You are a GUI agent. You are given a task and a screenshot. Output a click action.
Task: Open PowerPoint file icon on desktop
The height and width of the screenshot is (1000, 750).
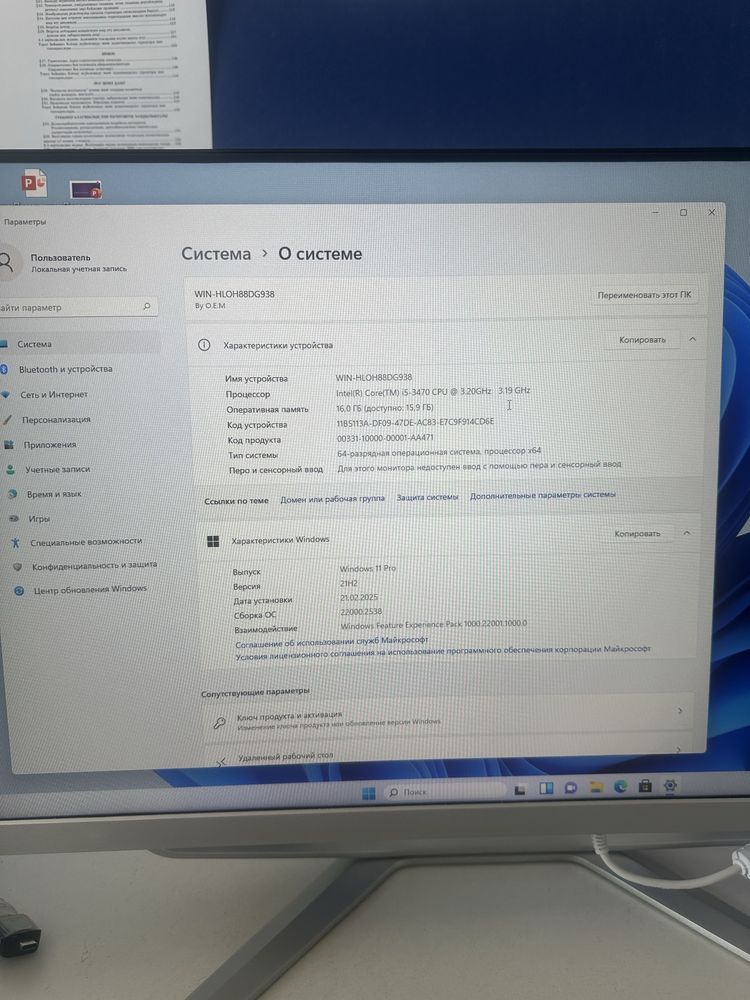pos(34,183)
